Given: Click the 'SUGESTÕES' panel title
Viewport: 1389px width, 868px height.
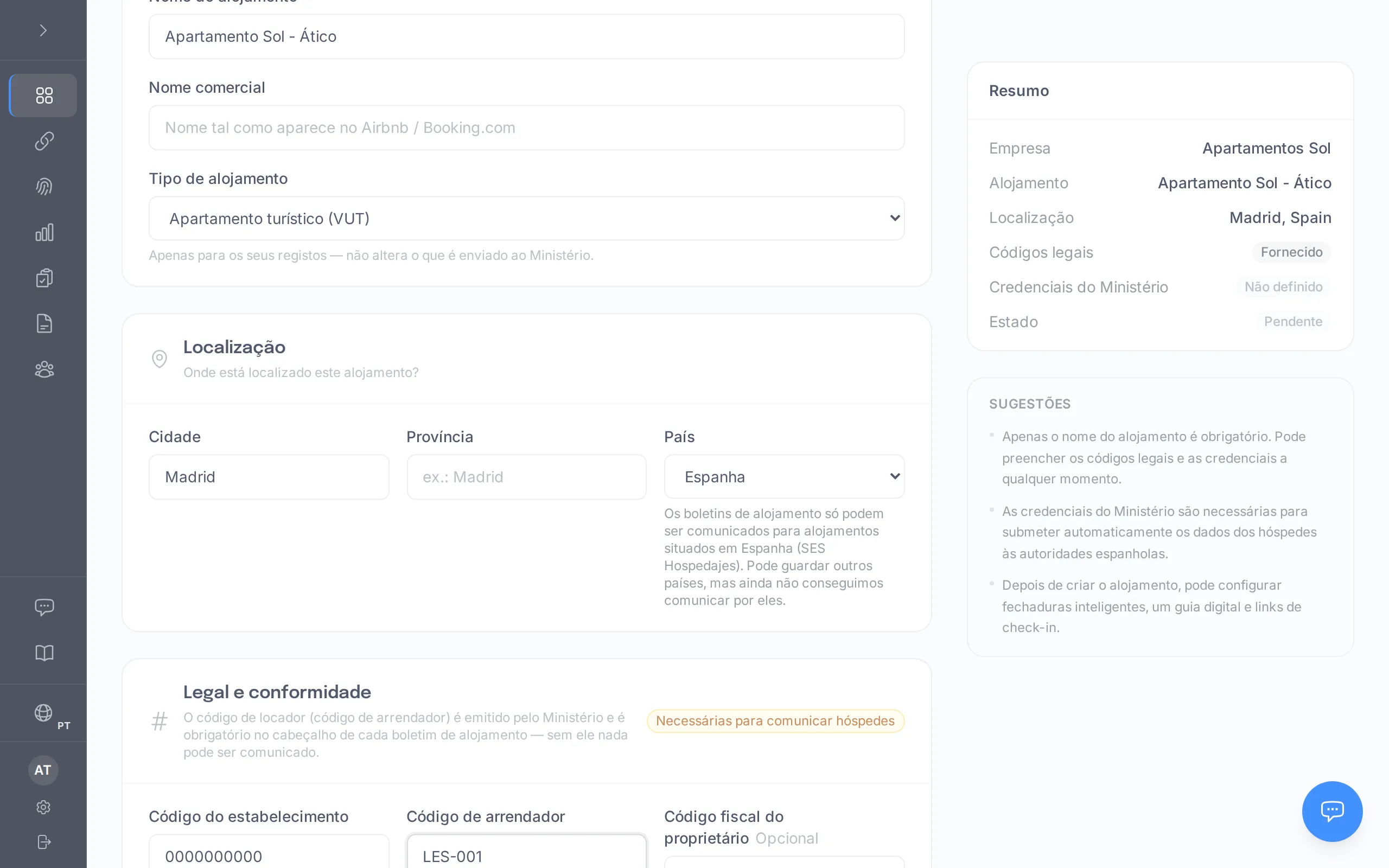Looking at the screenshot, I should click(1030, 404).
